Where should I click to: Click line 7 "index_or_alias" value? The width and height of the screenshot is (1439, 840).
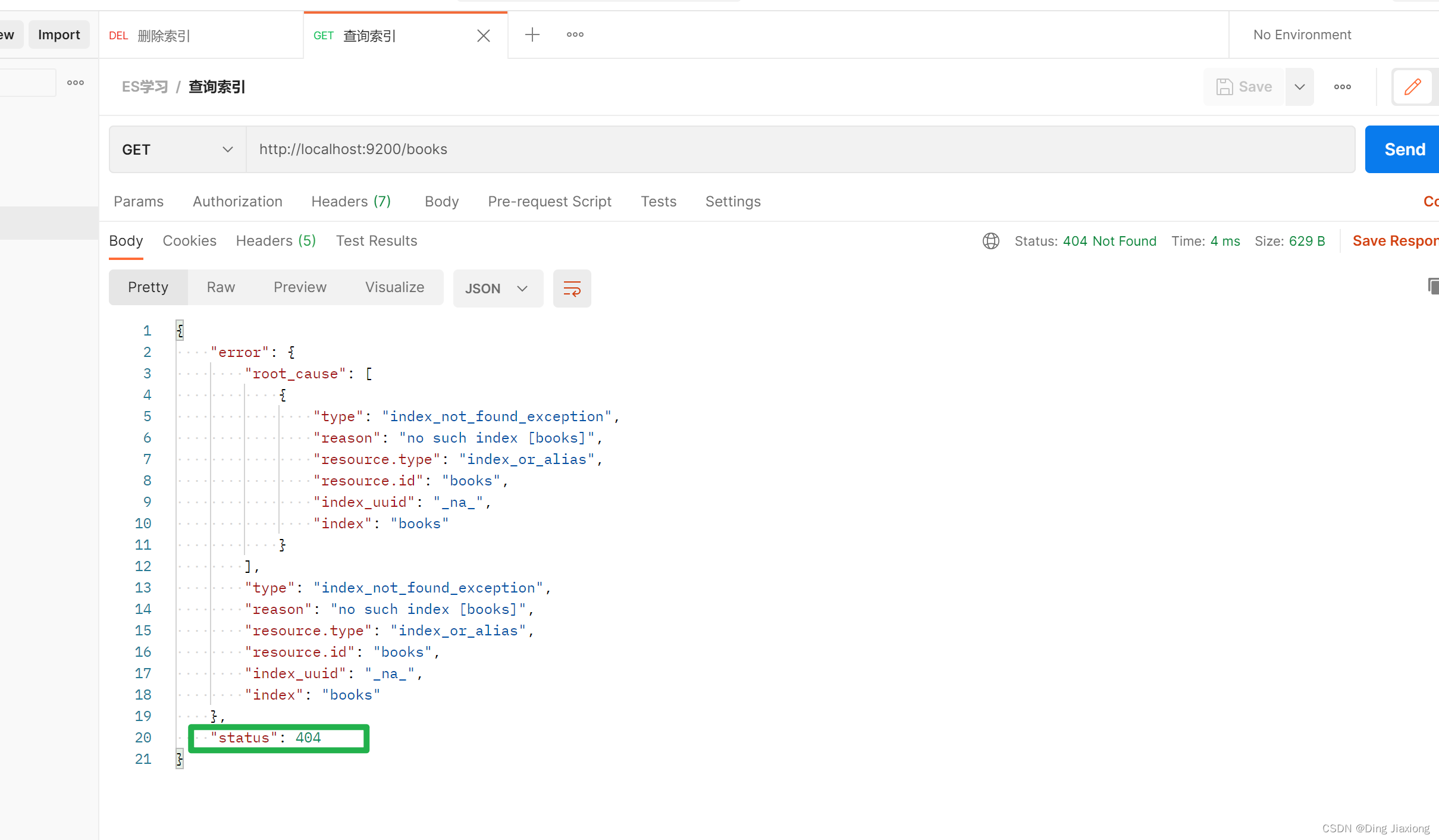point(526,459)
